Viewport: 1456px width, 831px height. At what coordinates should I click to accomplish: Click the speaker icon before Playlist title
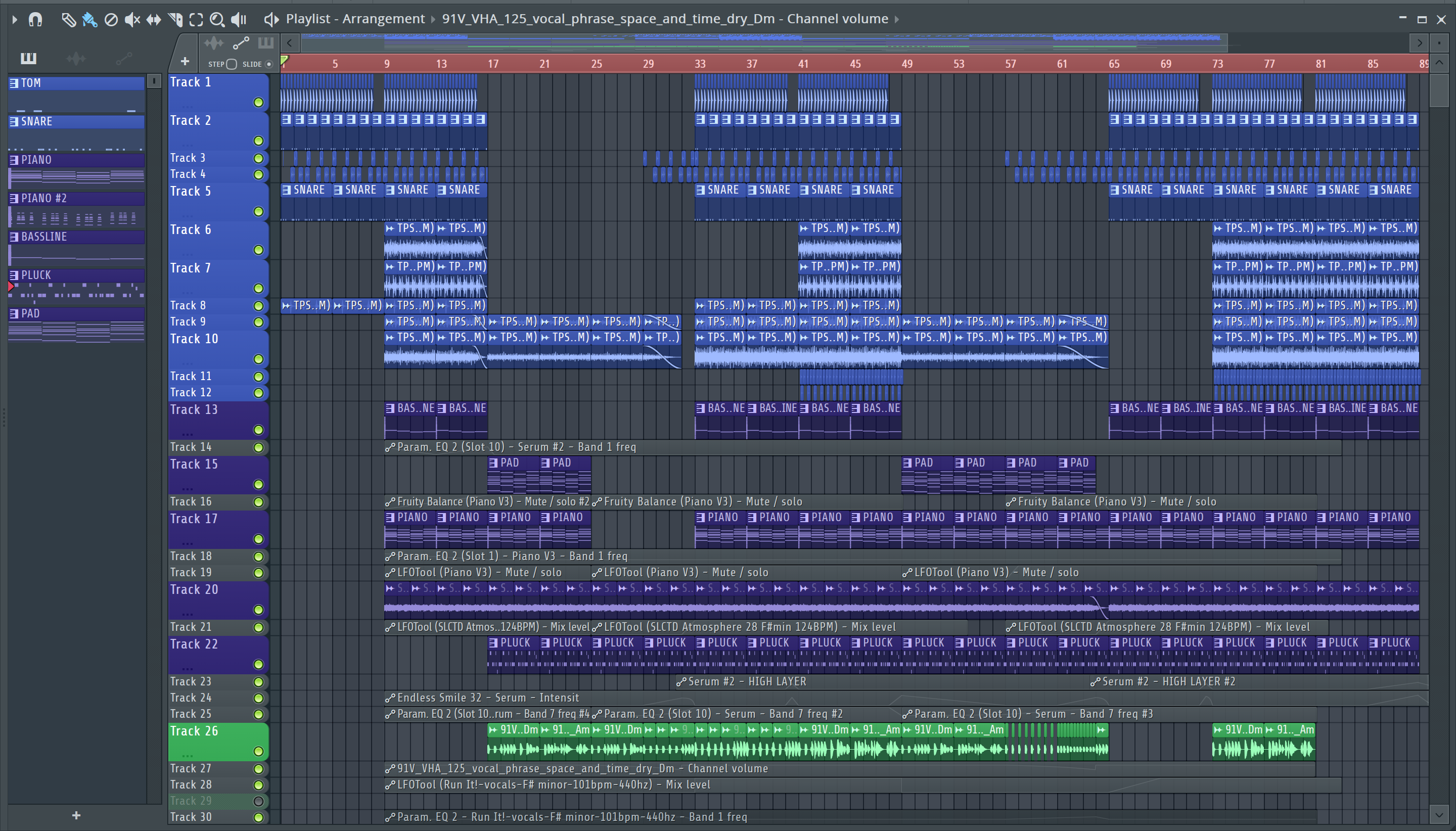(271, 19)
